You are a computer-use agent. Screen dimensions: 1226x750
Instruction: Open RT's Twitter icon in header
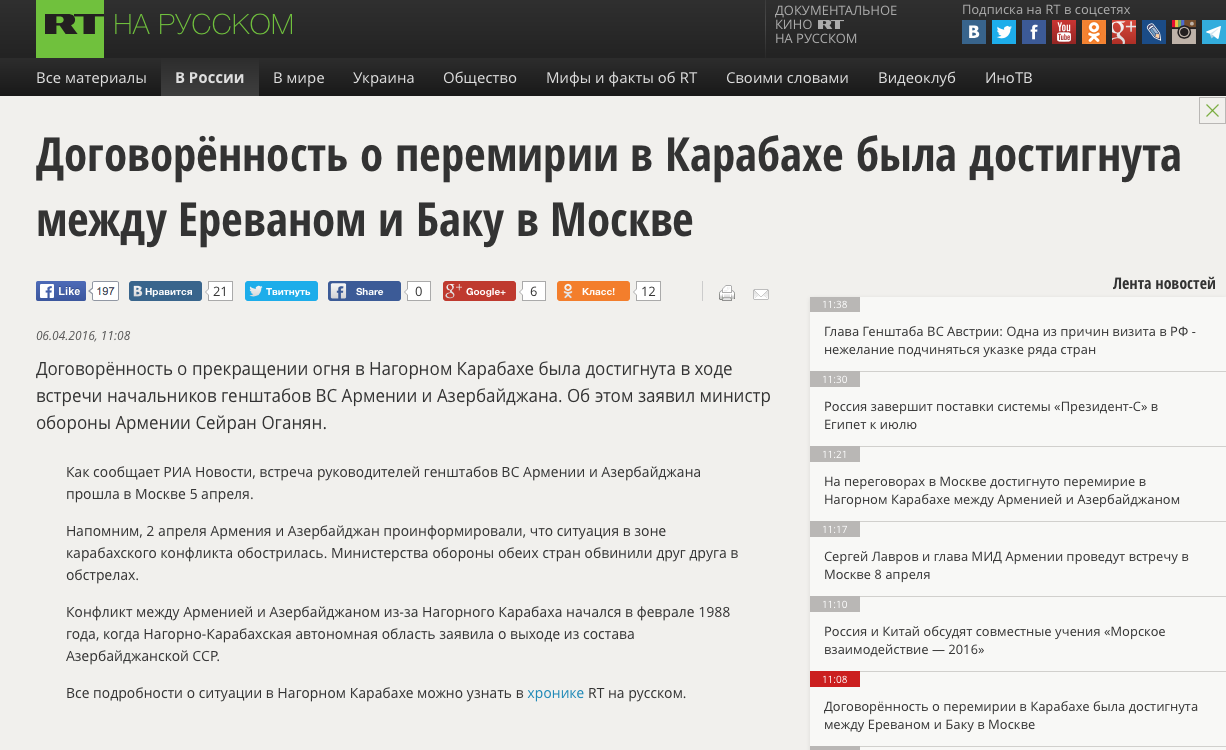click(x=1004, y=32)
